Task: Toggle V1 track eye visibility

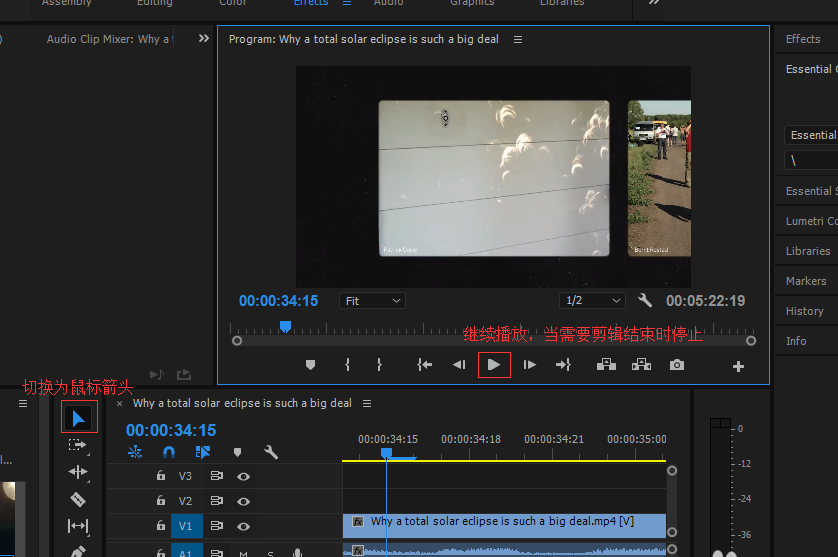Action: 243,526
